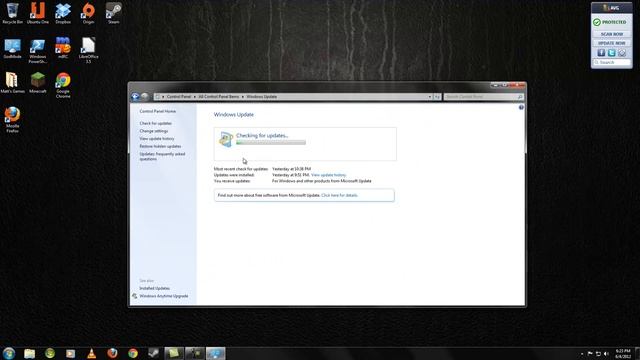The image size is (640, 360).
Task: Open the Recycle Bin desktop icon
Action: point(13,13)
